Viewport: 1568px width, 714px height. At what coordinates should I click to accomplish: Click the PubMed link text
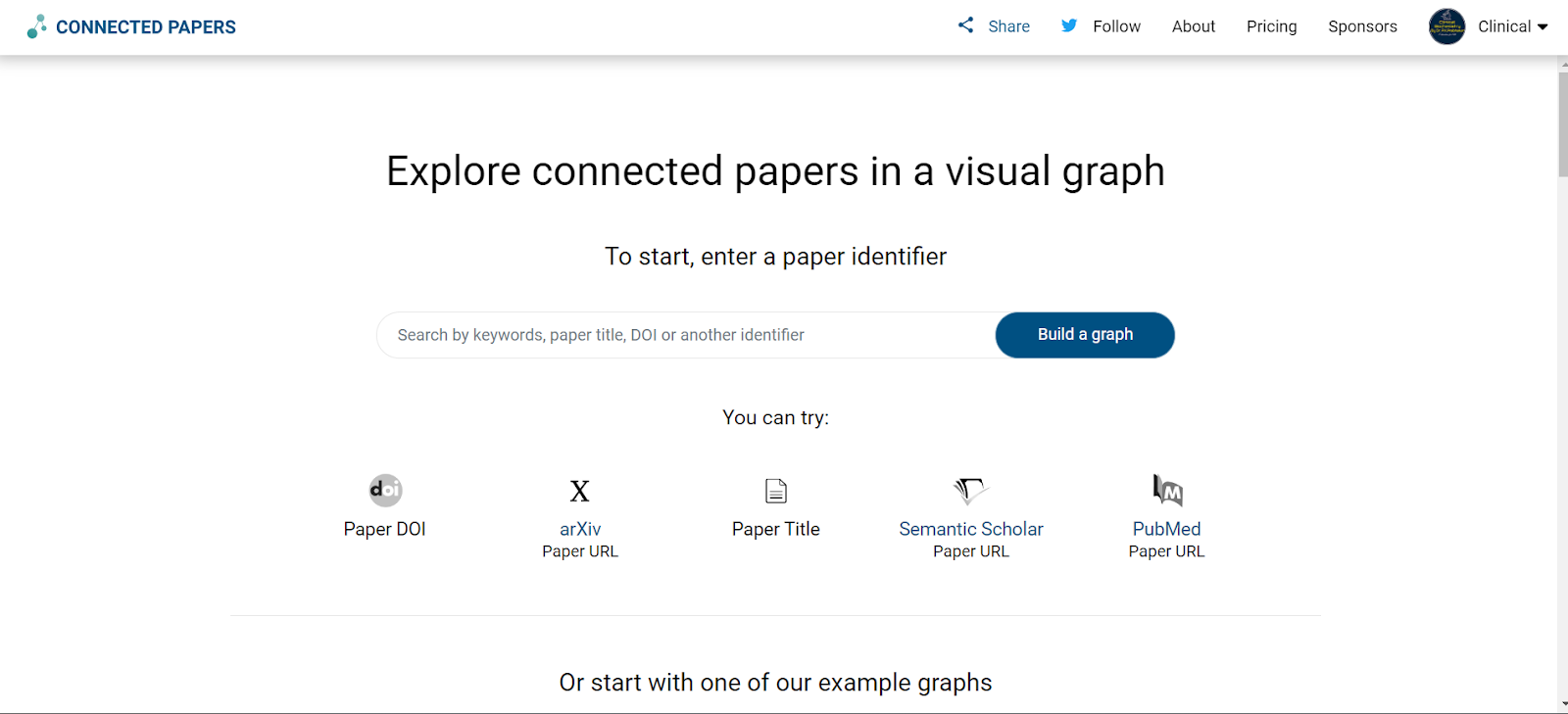(x=1166, y=529)
